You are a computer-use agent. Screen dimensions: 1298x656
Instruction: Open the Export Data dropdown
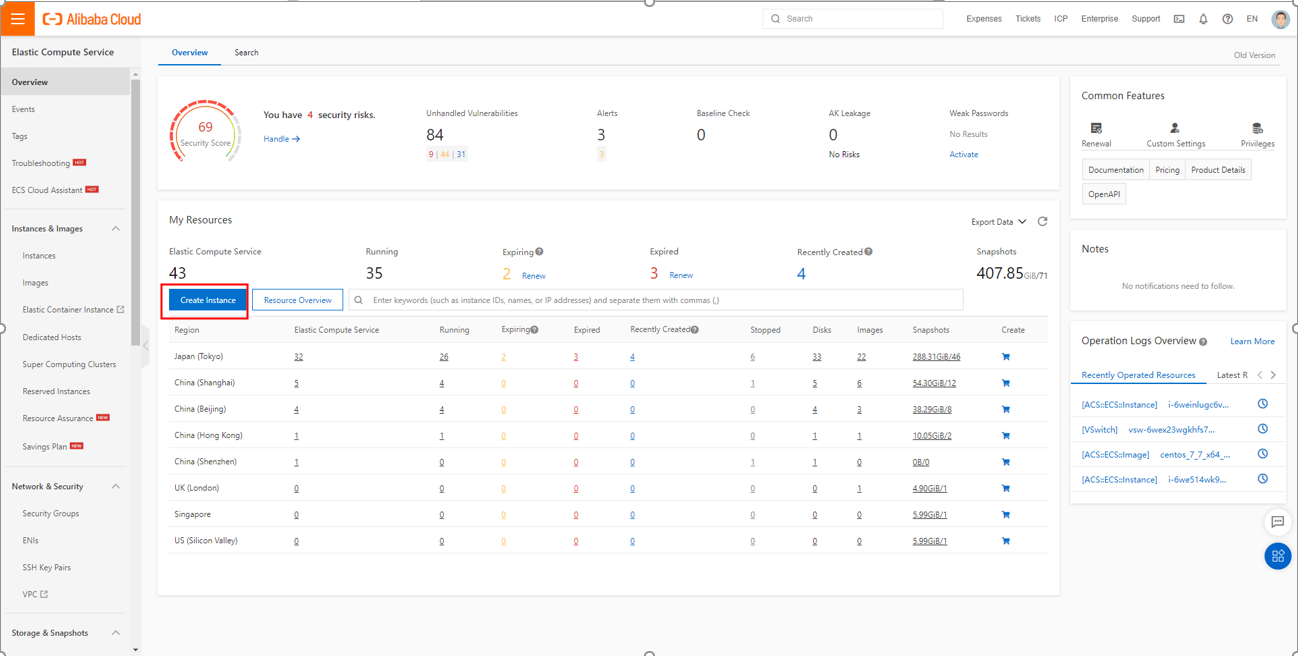(999, 222)
